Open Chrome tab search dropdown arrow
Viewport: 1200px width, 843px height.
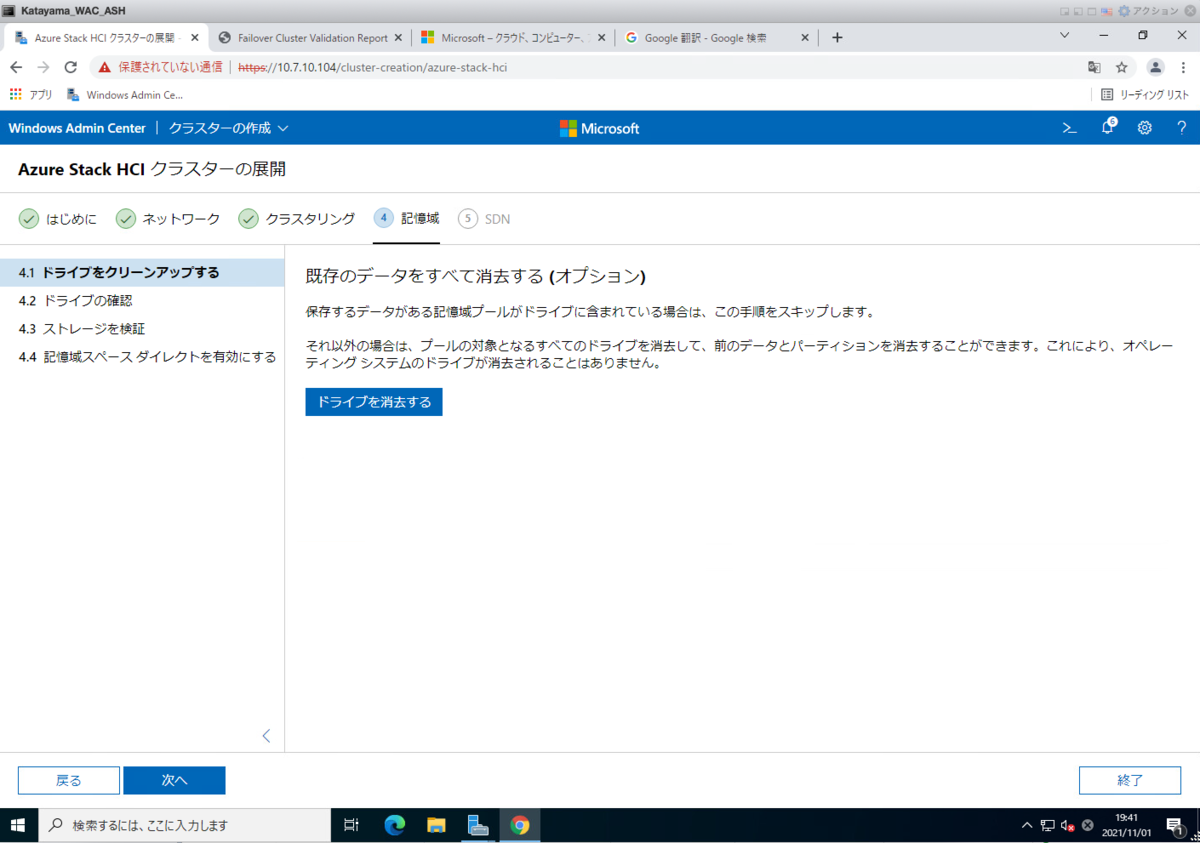point(1064,35)
